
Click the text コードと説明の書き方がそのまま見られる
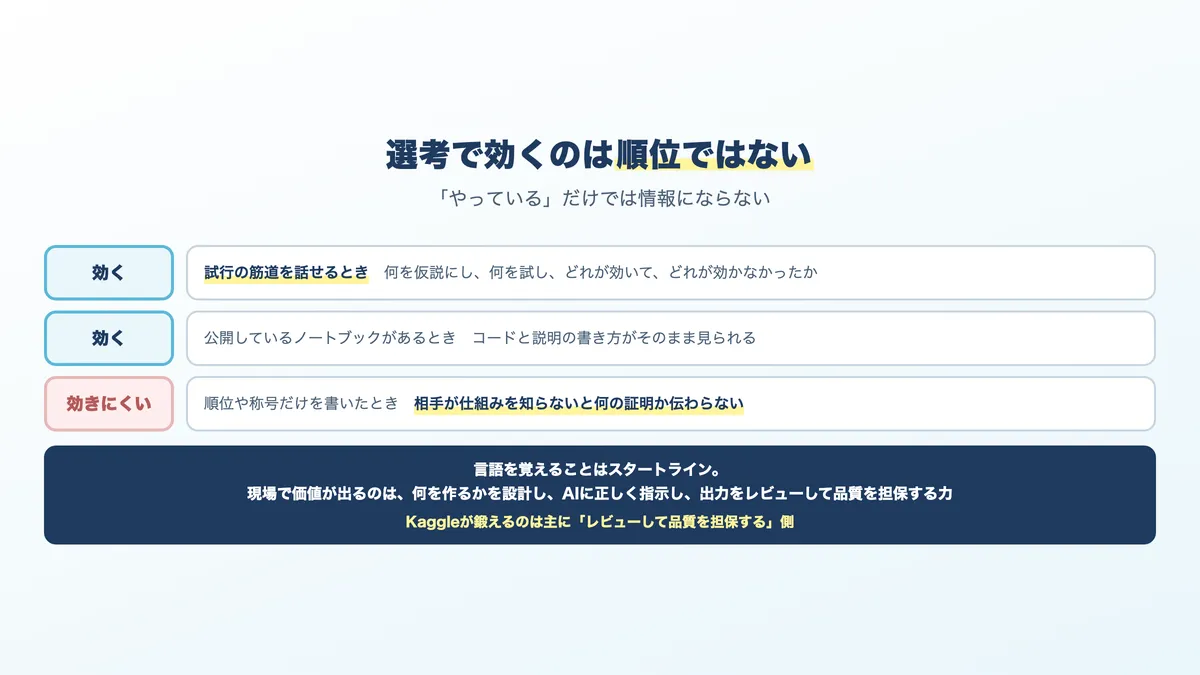(x=614, y=338)
